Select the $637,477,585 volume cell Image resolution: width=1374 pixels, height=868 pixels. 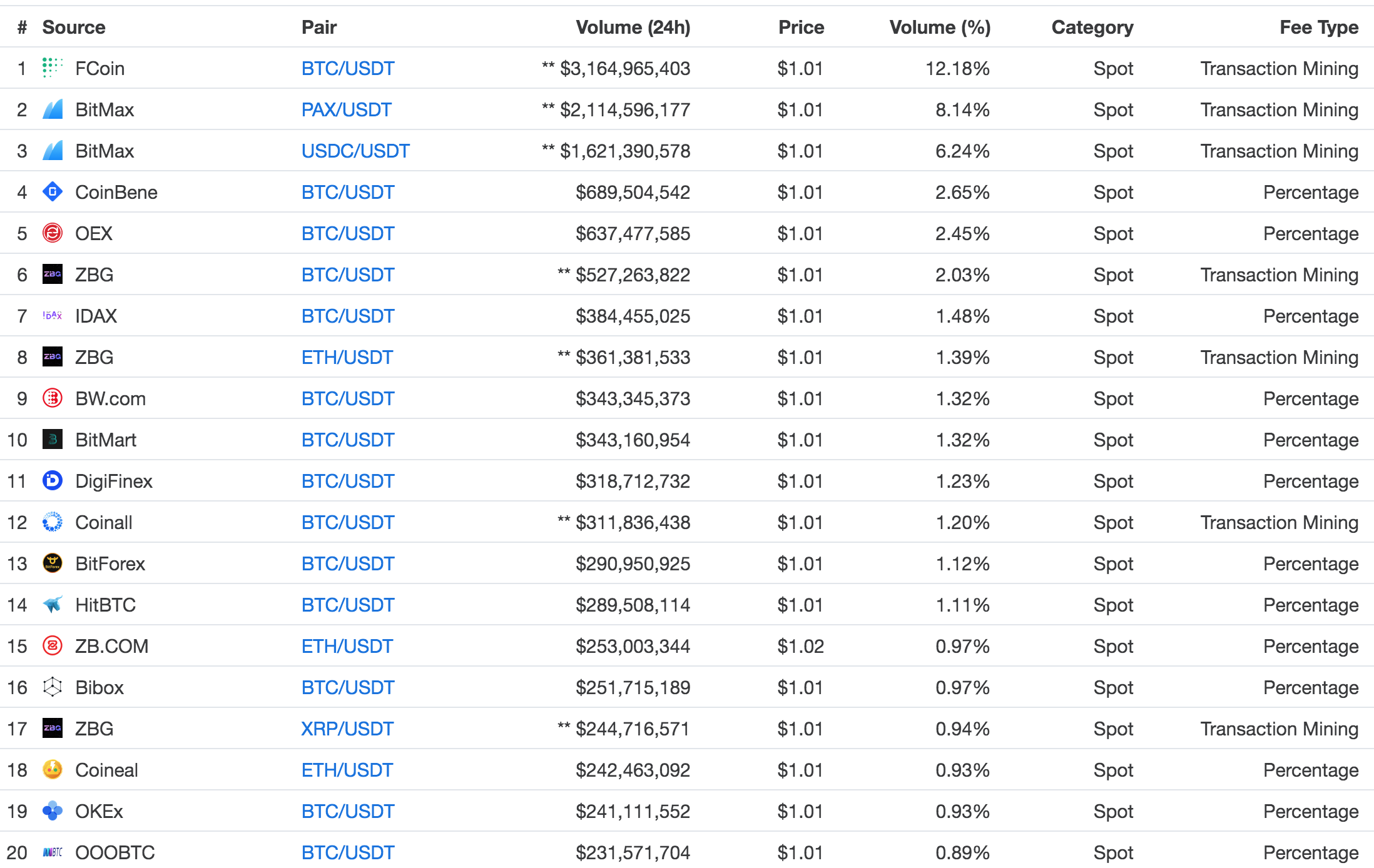(633, 233)
